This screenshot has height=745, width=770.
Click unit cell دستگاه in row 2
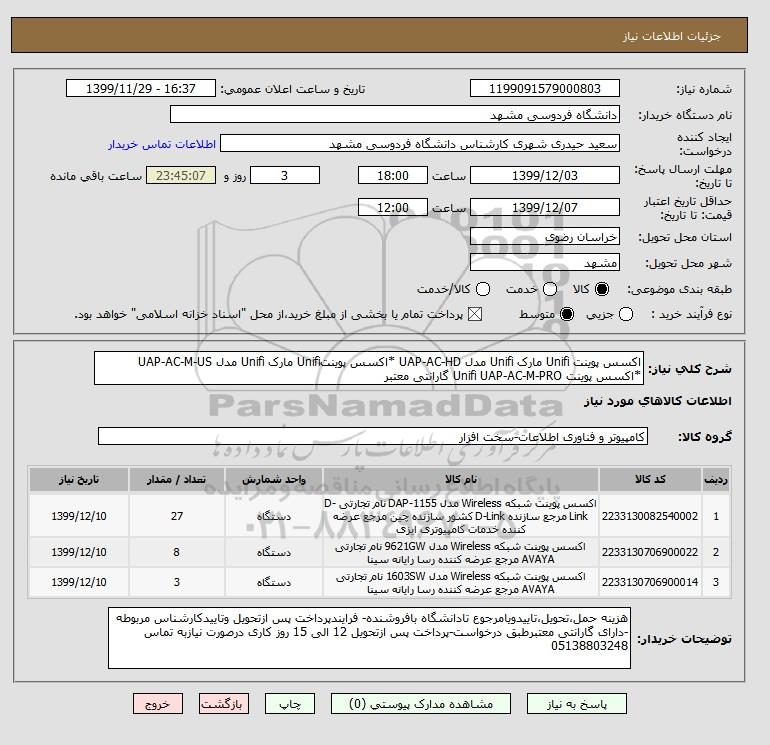coord(274,552)
